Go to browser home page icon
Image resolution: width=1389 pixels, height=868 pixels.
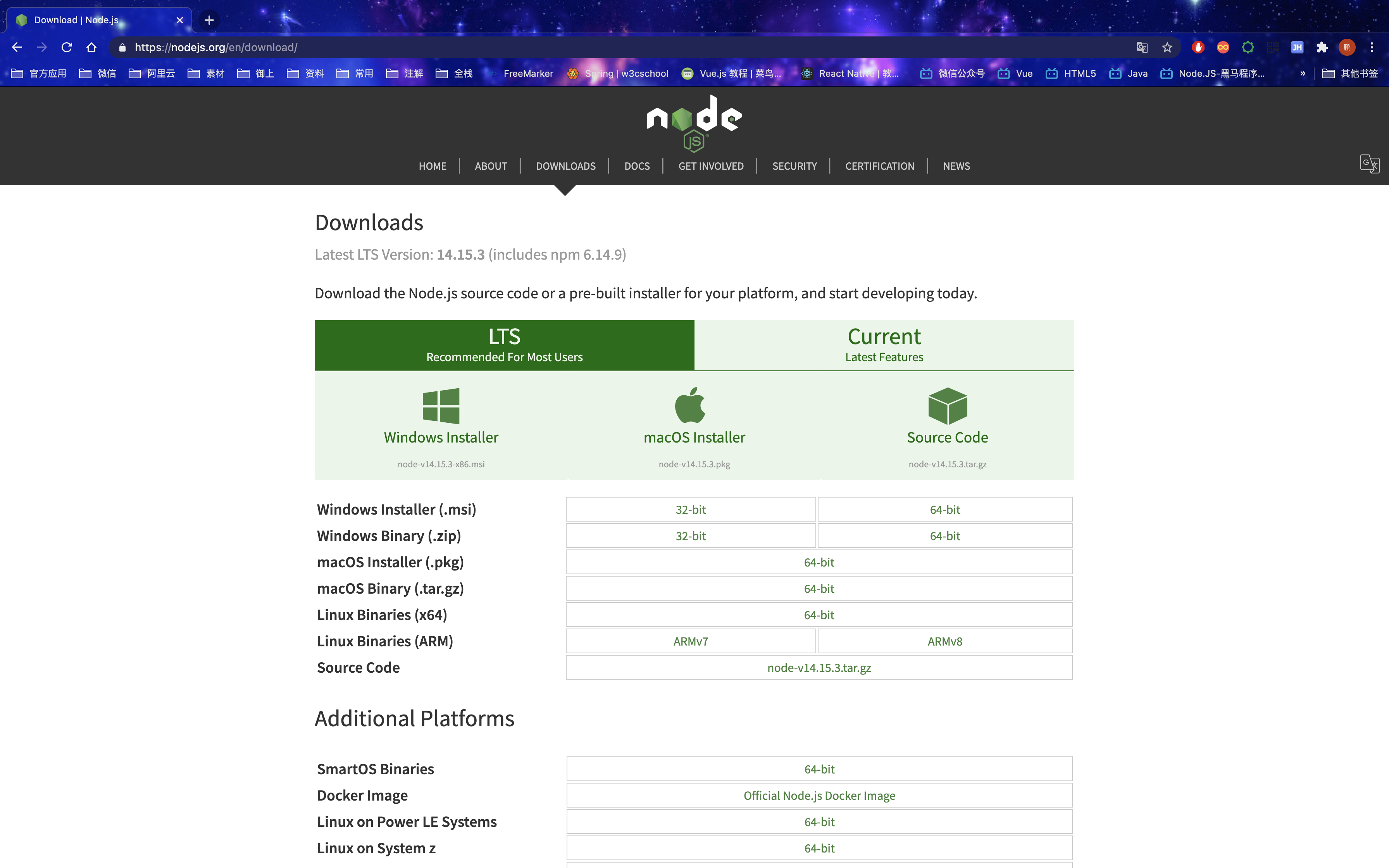click(91, 48)
